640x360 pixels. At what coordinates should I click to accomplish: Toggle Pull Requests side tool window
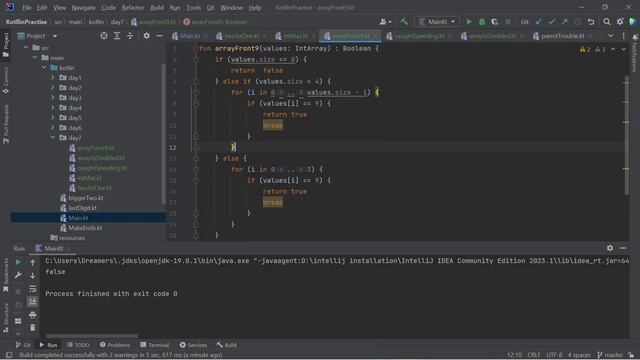tap(6, 124)
